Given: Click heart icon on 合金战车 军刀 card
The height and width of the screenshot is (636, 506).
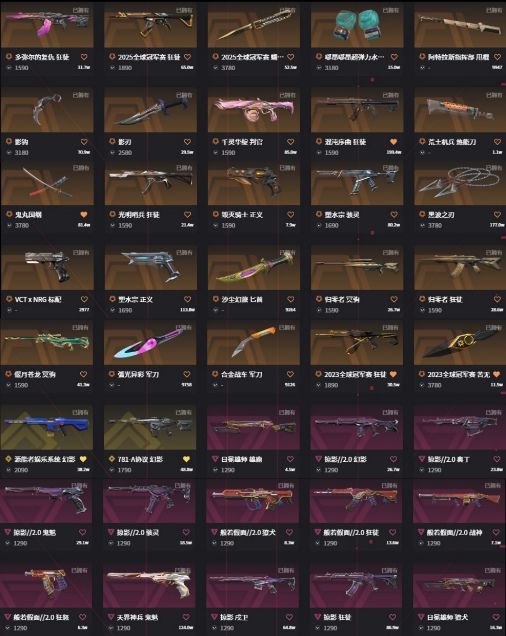Looking at the screenshot, I should 290,374.
